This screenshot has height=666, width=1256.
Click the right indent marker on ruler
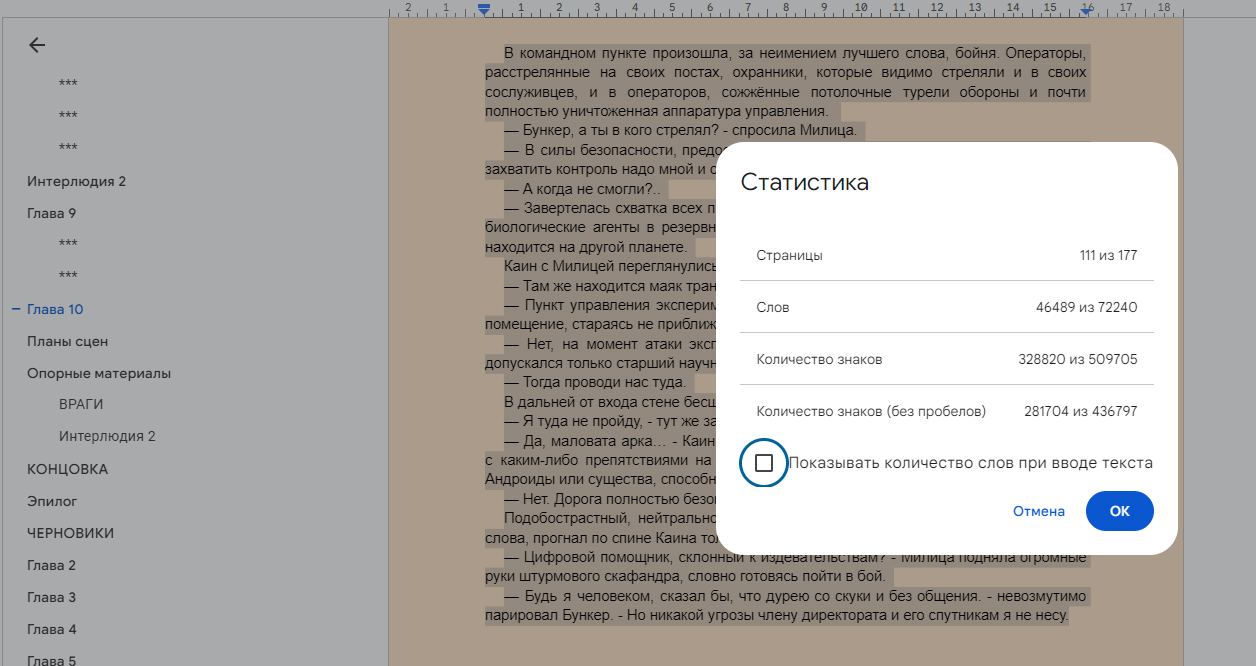click(1087, 10)
